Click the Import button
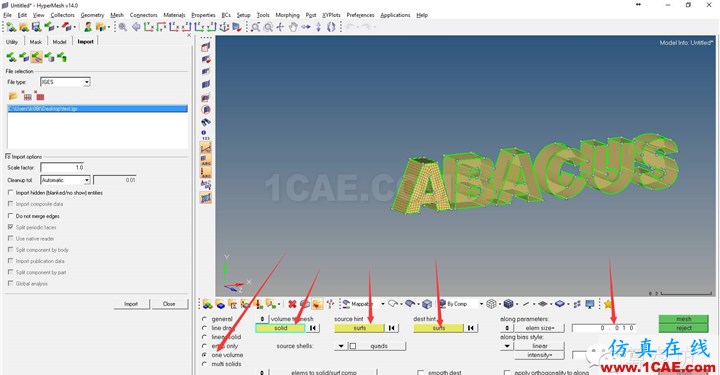 pyautogui.click(x=131, y=304)
